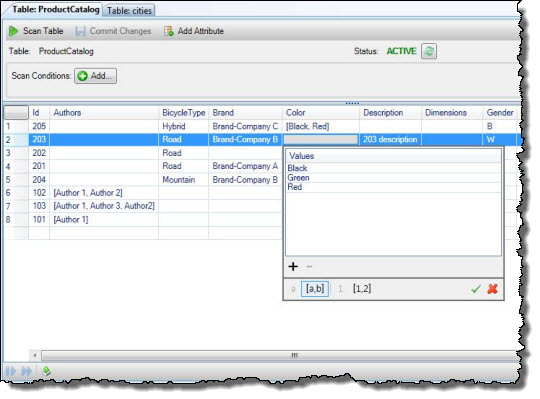Click the next page arrow at the bottom left
The width and height of the screenshot is (540, 399).
11,371
